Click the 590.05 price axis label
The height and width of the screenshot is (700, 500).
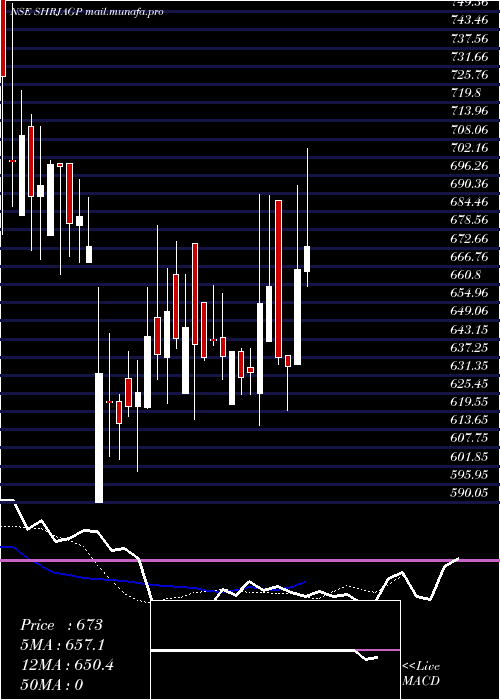click(x=470, y=493)
